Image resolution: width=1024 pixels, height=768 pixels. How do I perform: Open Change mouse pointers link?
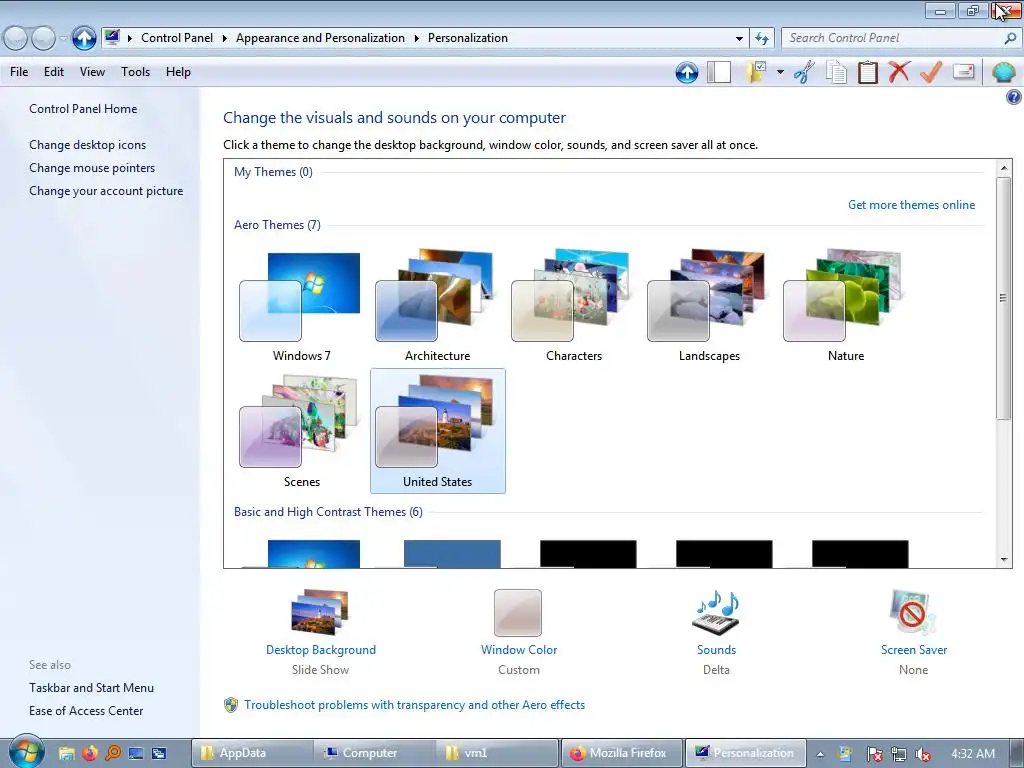(x=92, y=168)
